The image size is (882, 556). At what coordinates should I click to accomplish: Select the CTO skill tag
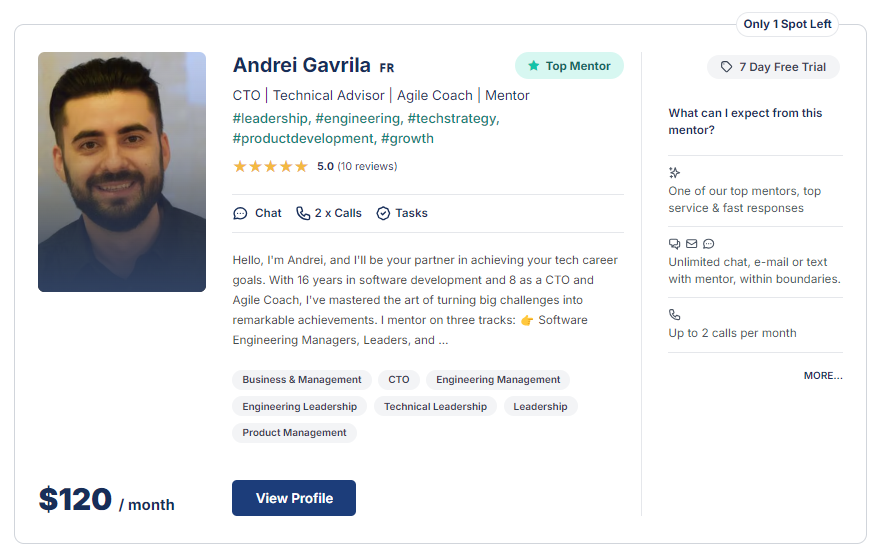[x=399, y=380]
